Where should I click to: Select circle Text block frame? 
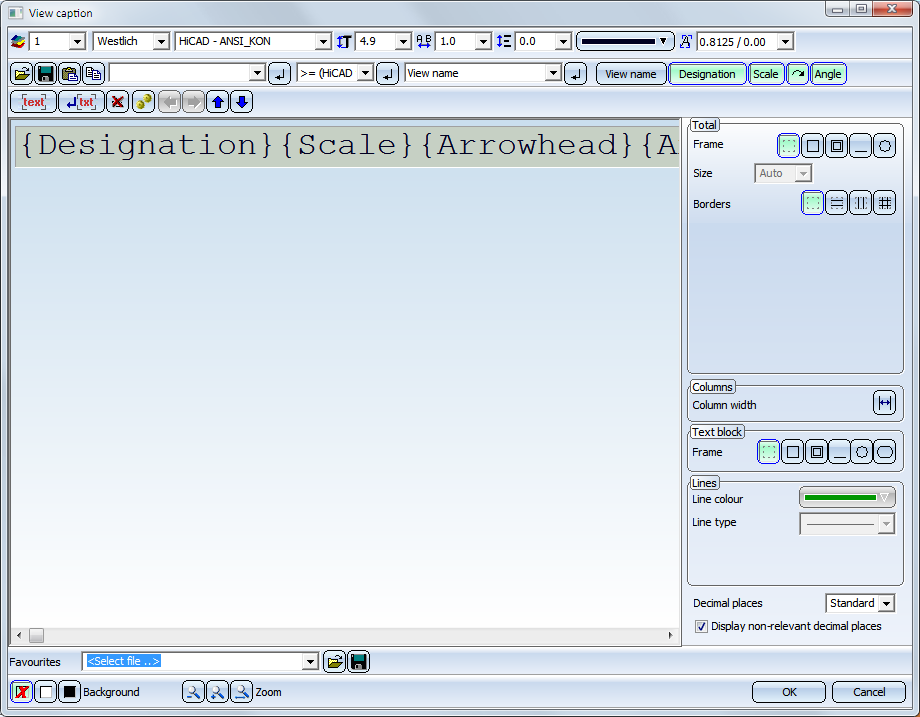point(862,452)
